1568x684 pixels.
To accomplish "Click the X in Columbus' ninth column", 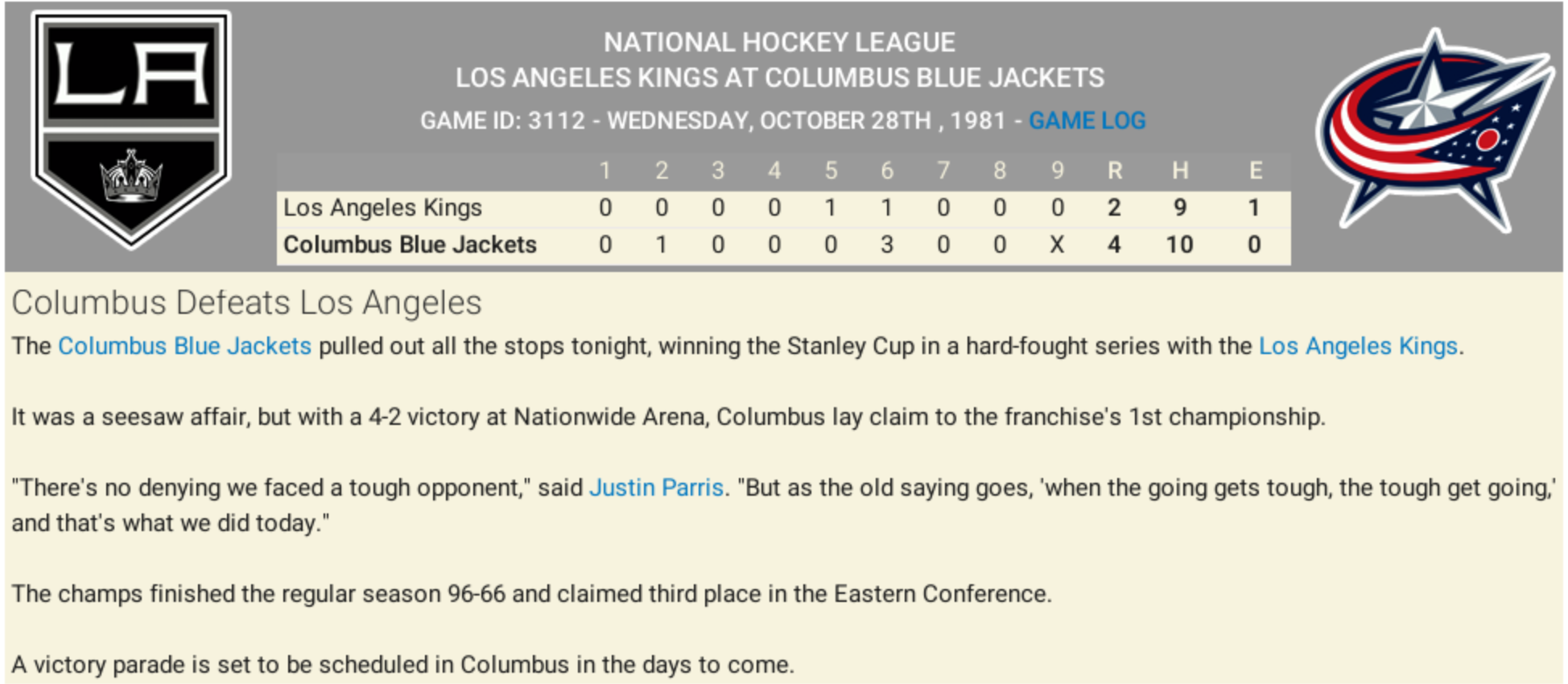I will click(x=1057, y=245).
